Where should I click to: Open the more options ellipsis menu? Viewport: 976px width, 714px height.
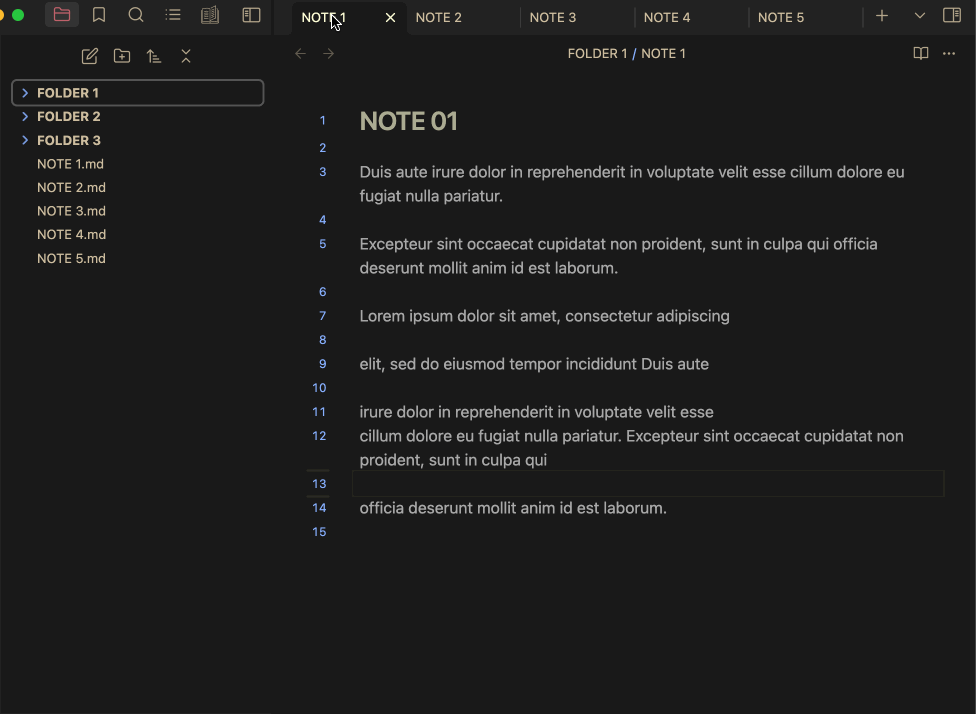[949, 54]
